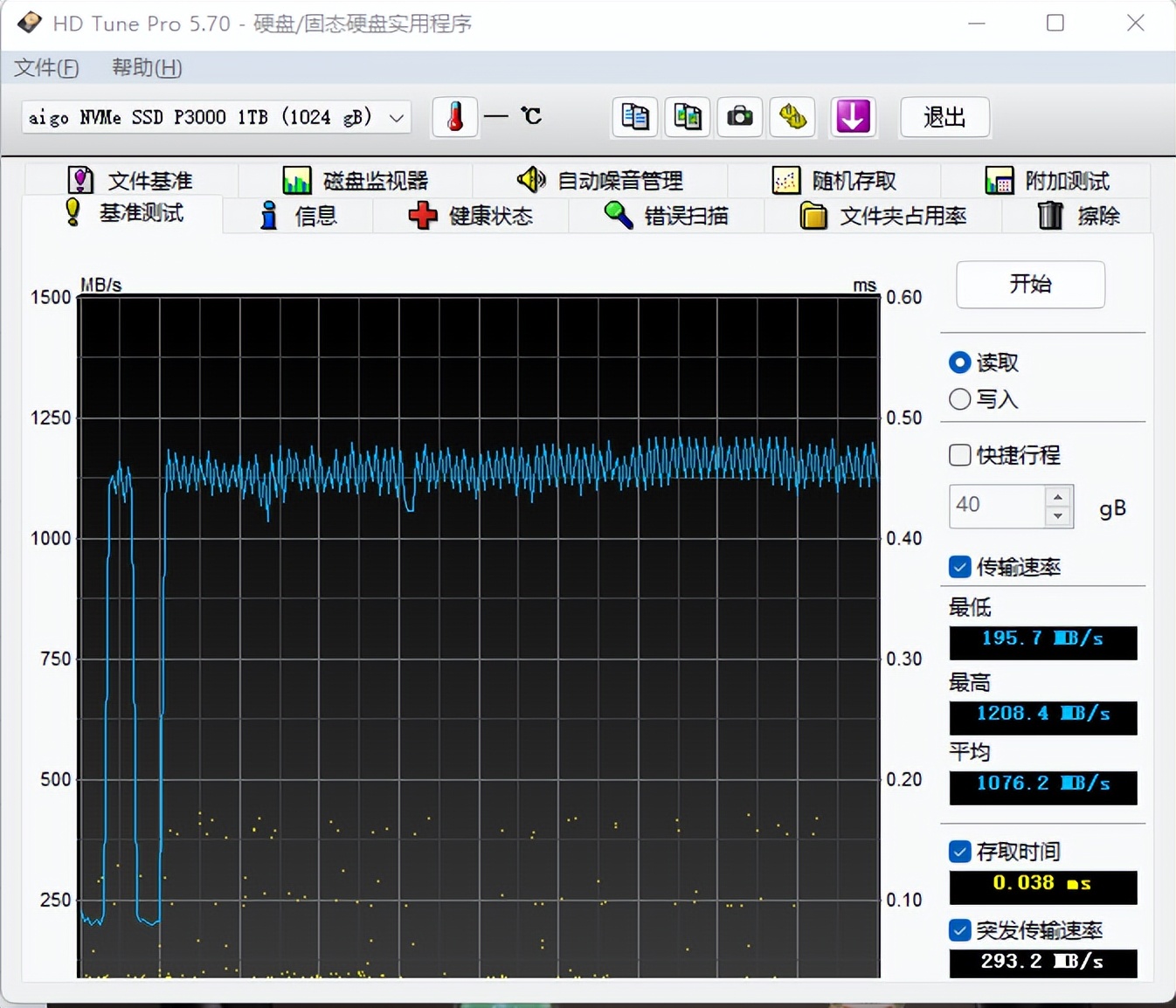Click the thermometer temperature icon
This screenshot has height=1008, width=1176.
pos(455,117)
